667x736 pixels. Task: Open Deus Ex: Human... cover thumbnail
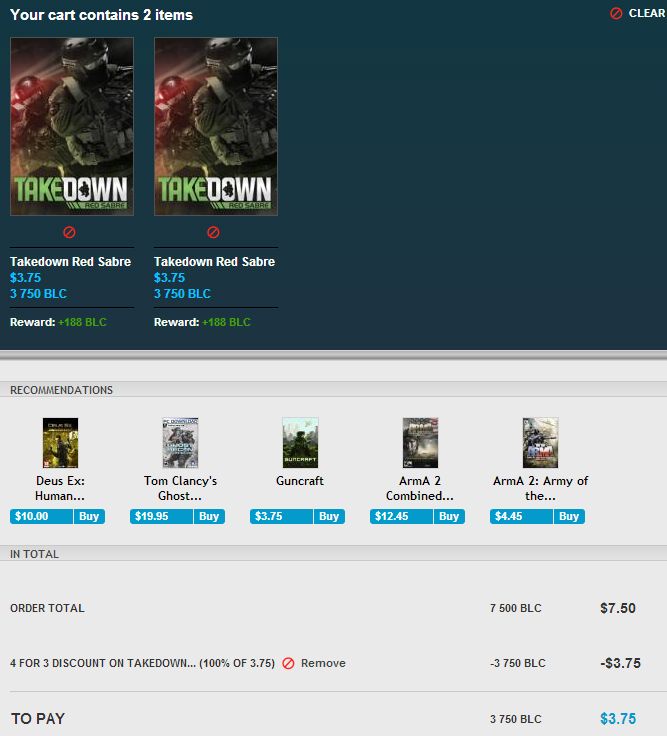click(60, 443)
